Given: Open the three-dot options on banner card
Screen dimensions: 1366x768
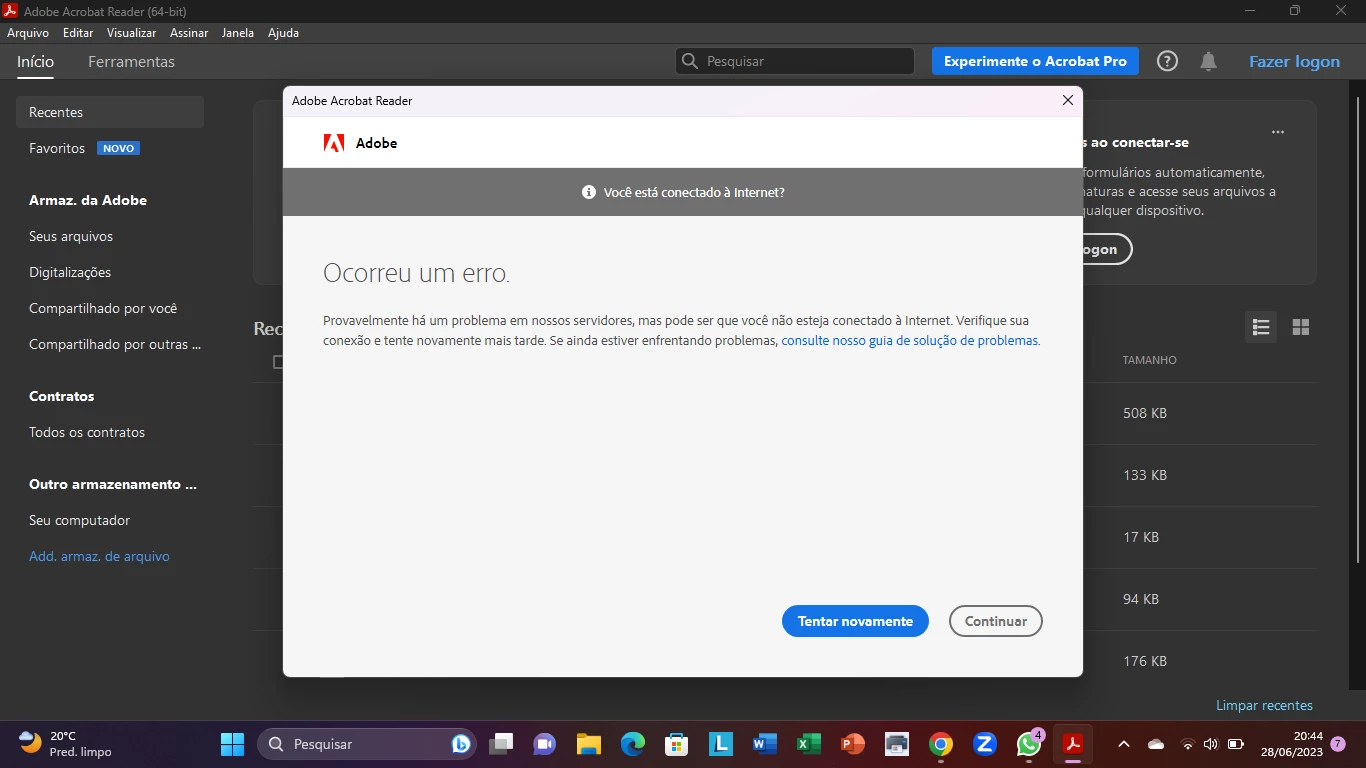Looking at the screenshot, I should point(1278,132).
